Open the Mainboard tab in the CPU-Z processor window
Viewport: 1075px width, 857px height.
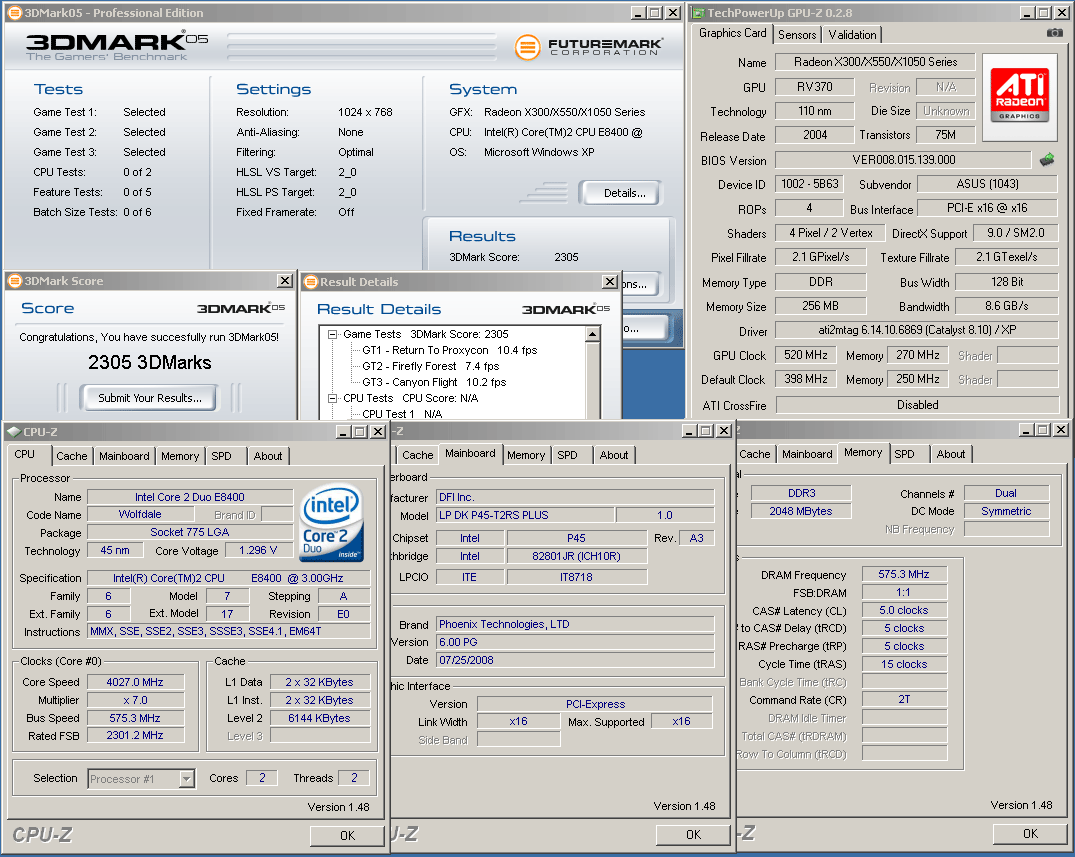pyautogui.click(x=124, y=456)
